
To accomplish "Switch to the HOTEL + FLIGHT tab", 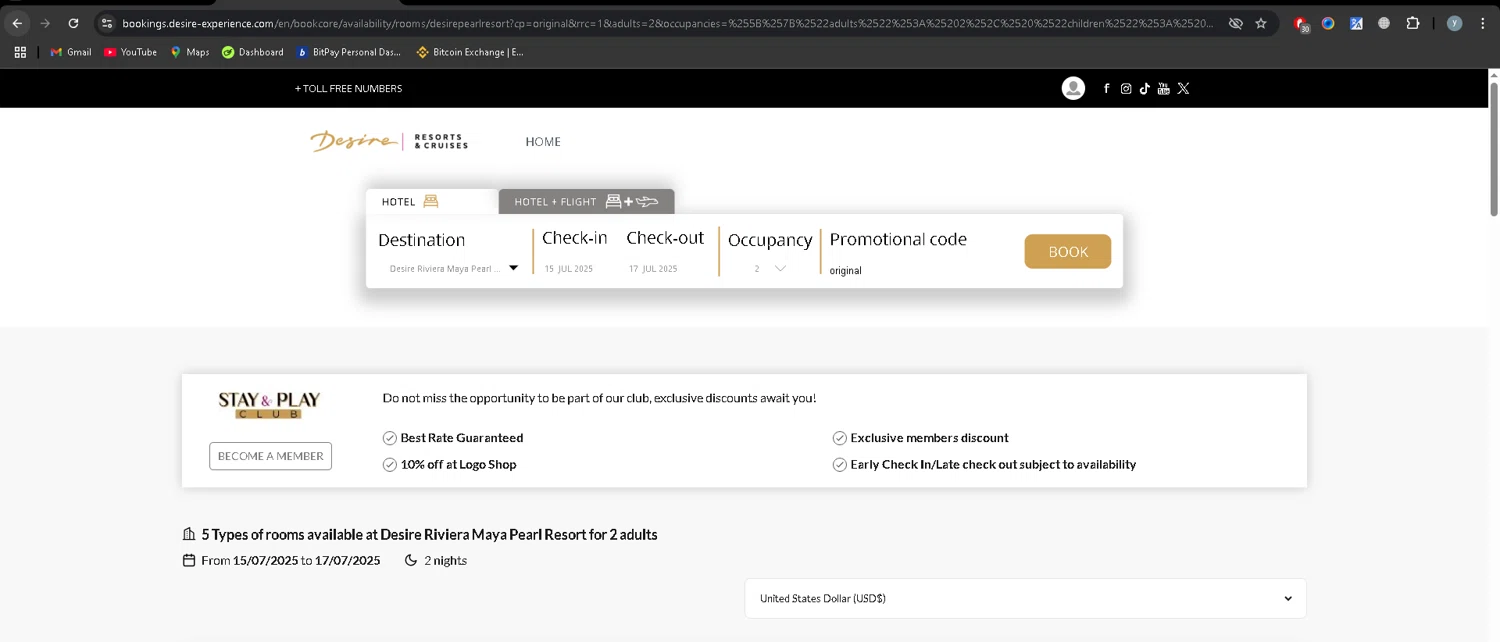I will [586, 201].
